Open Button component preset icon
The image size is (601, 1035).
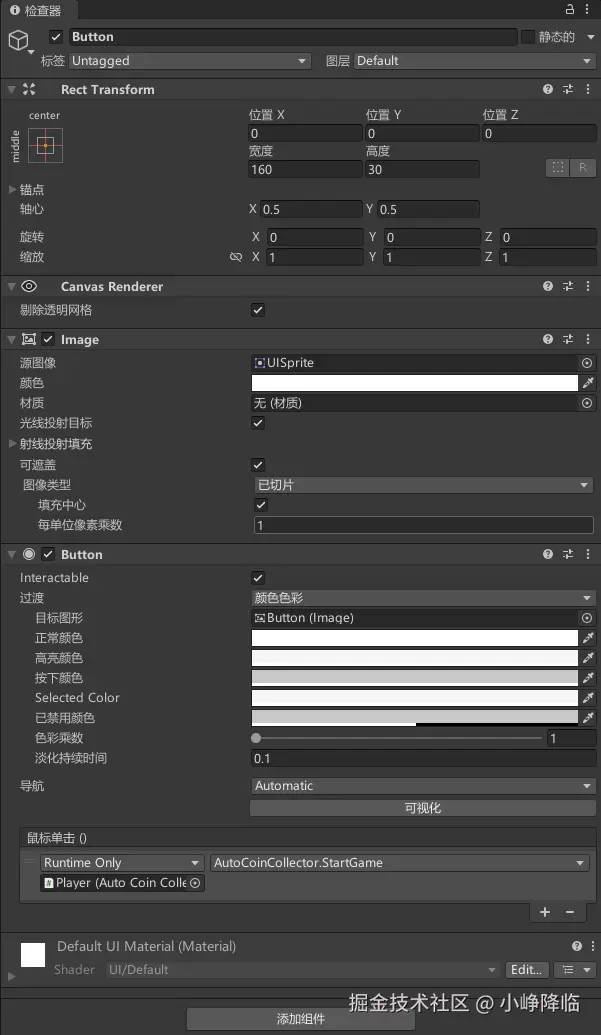coord(568,554)
